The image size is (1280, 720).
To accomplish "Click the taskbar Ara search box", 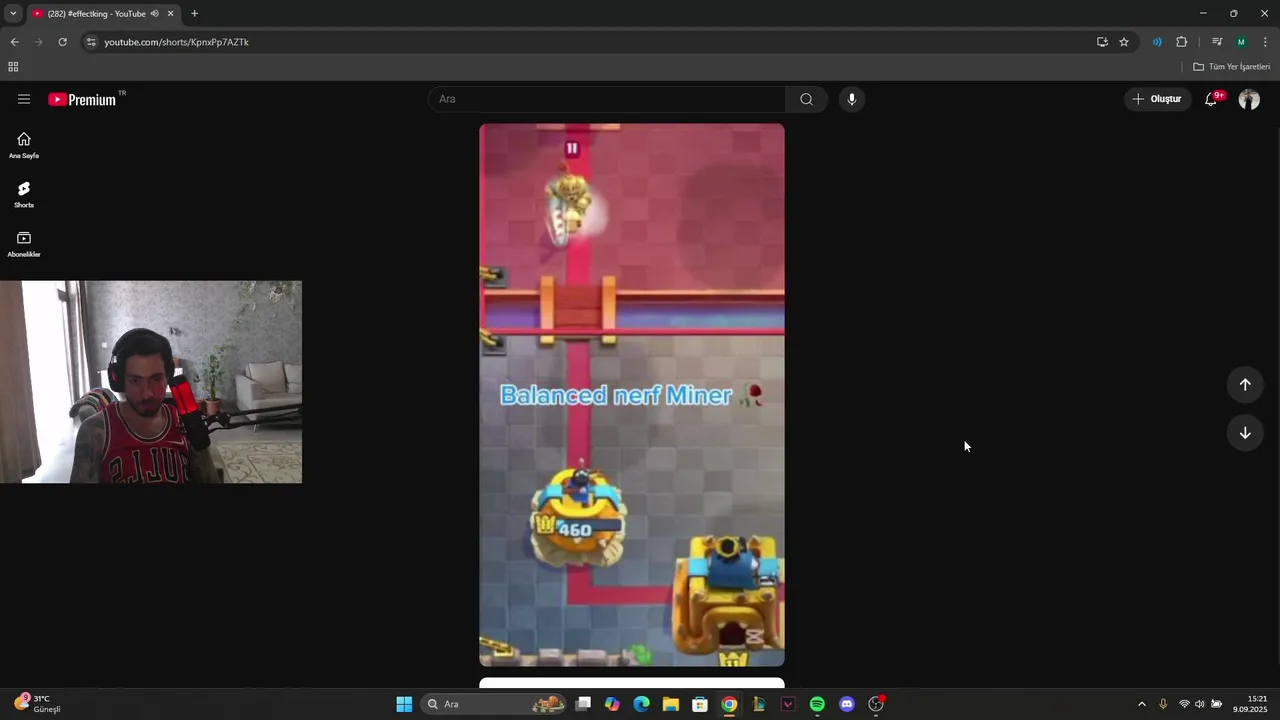I will coord(494,704).
